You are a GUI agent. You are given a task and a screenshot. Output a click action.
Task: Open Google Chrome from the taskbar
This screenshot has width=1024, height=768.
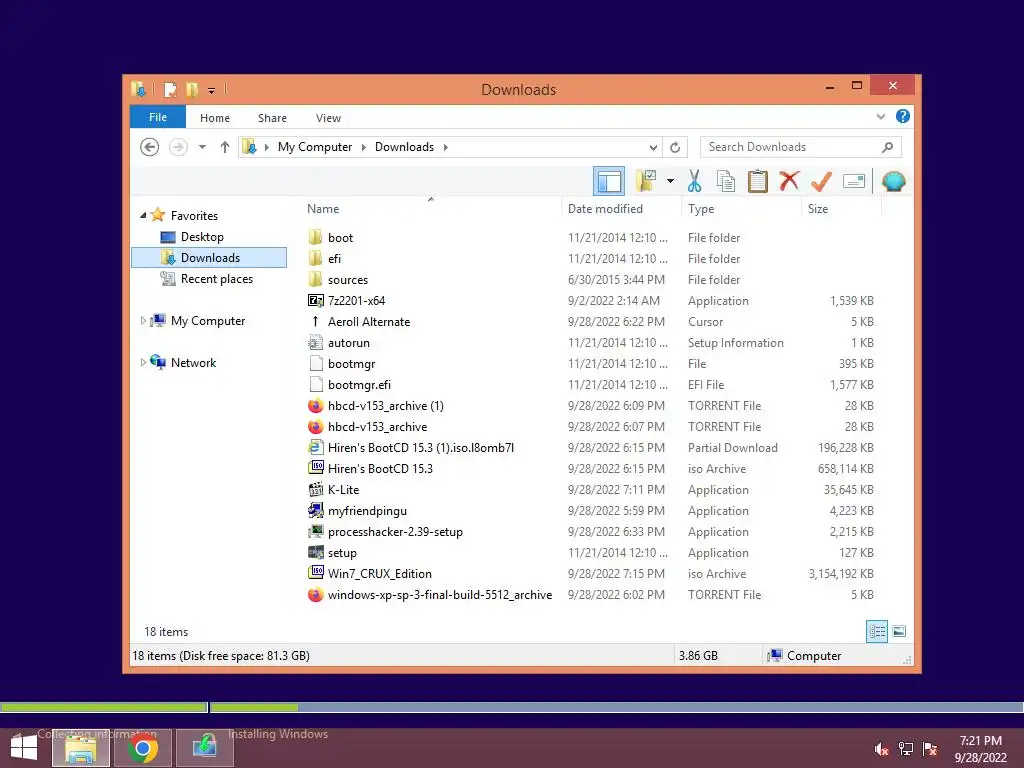(142, 748)
